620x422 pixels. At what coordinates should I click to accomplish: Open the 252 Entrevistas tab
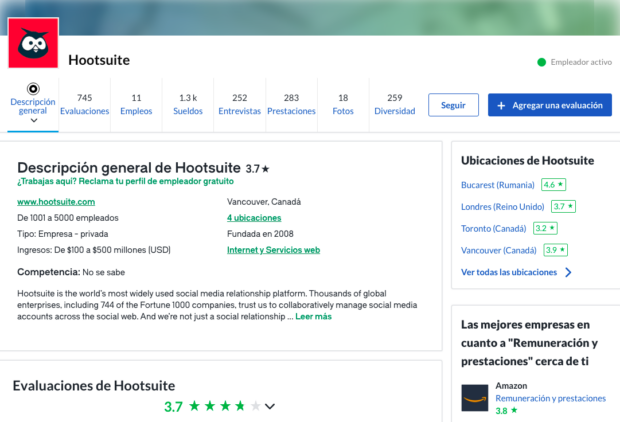(240, 104)
